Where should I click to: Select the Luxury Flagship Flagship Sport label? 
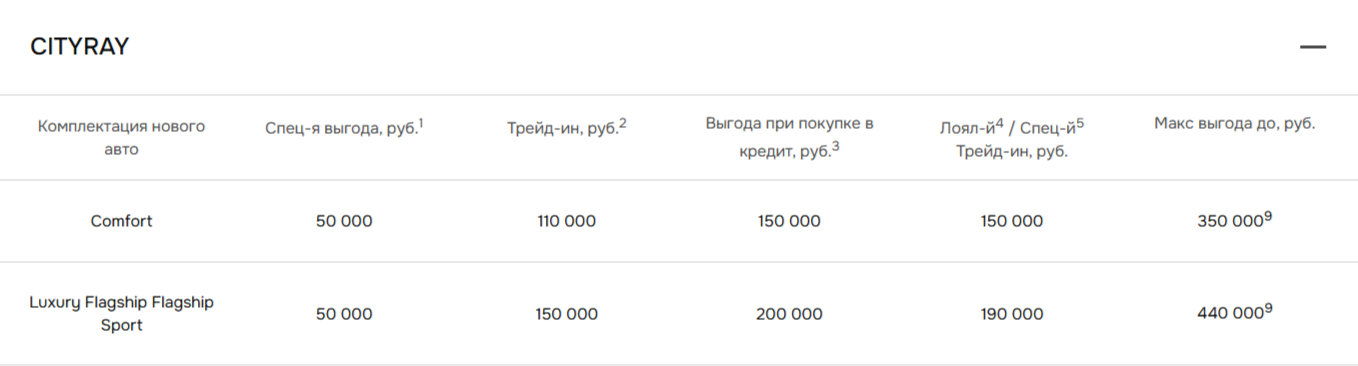121,313
